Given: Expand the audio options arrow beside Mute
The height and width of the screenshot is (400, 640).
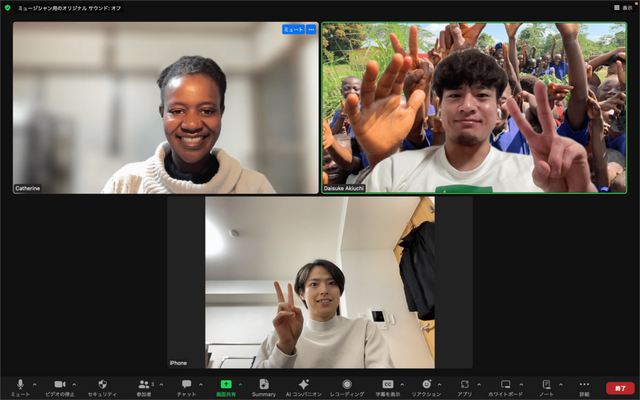Looking at the screenshot, I should coord(34,384).
